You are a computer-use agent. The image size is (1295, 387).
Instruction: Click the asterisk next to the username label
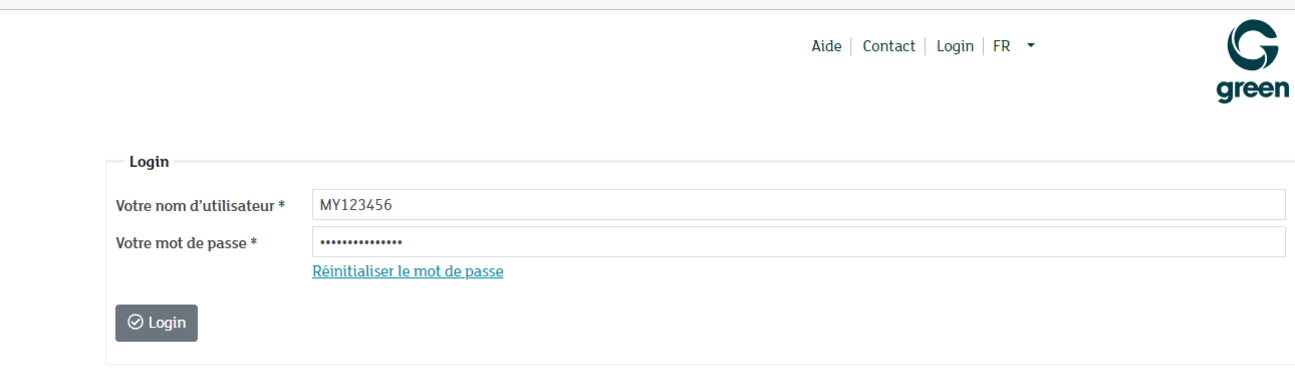point(282,205)
